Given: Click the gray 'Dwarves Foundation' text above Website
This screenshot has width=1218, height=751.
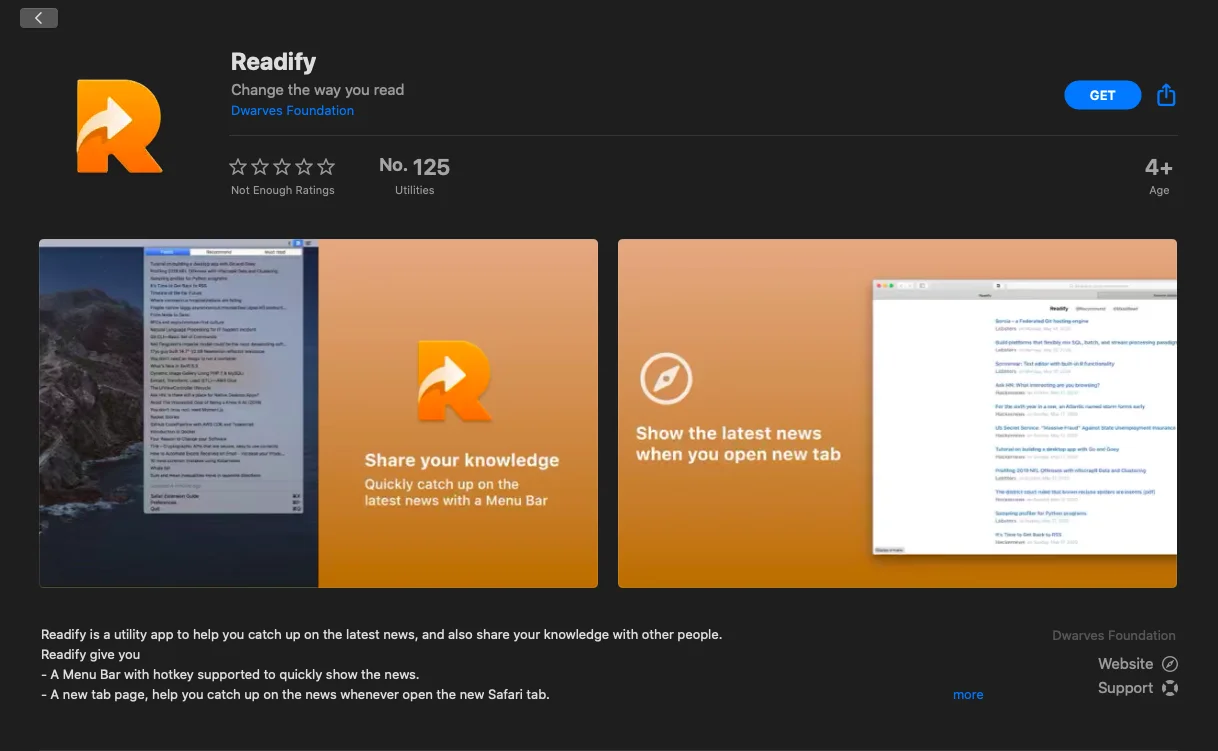Looking at the screenshot, I should point(1114,636).
